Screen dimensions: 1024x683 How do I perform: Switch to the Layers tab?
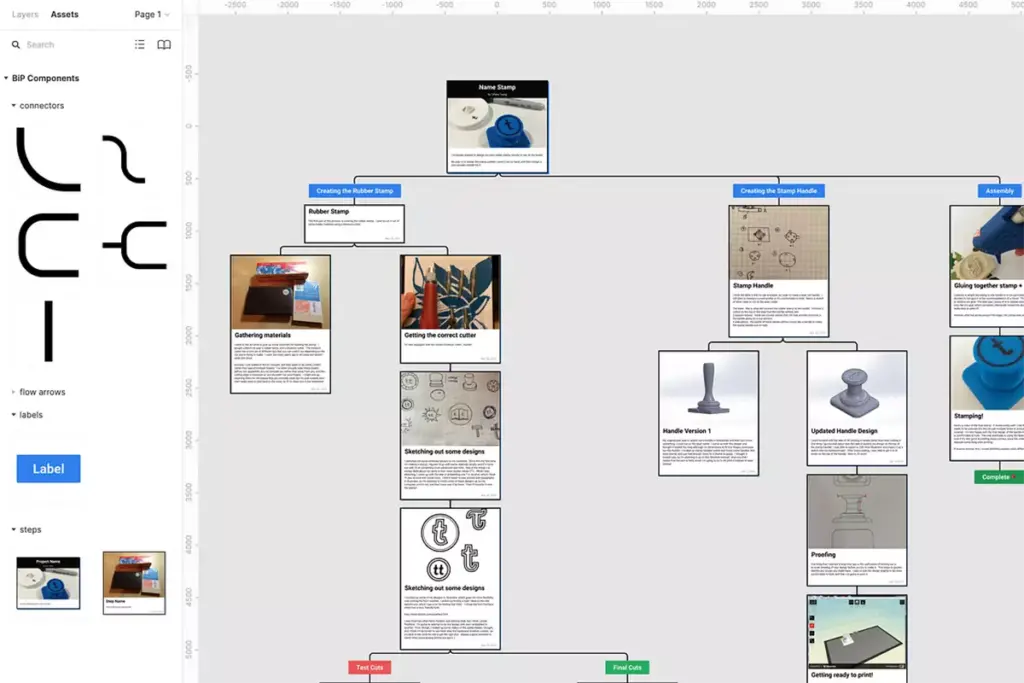point(25,15)
